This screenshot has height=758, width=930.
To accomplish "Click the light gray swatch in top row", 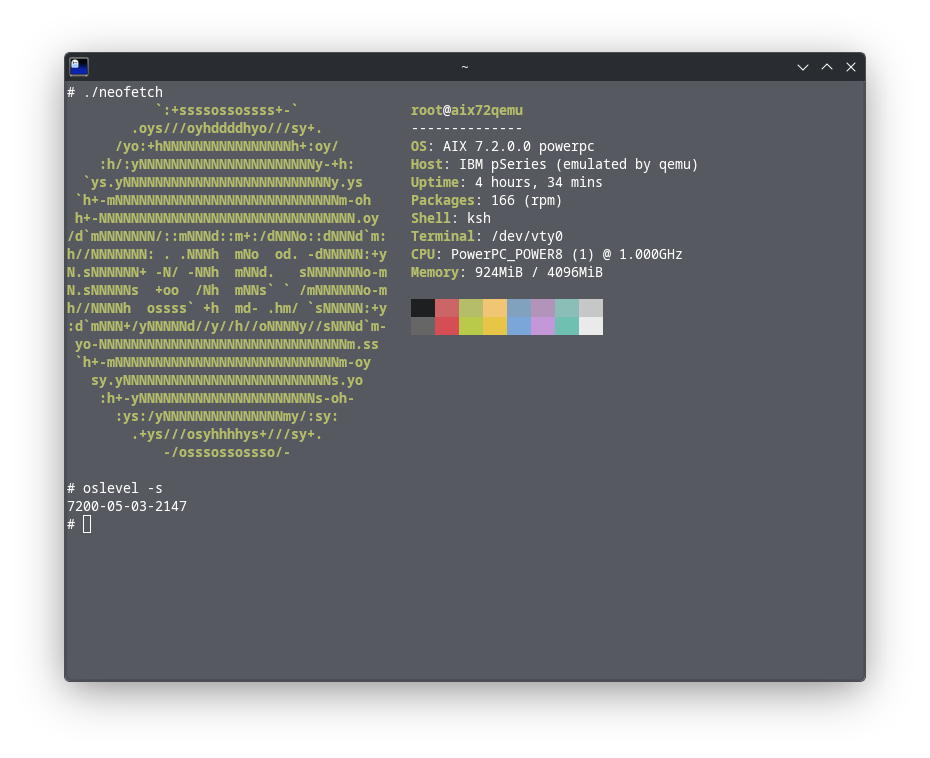I will tap(591, 308).
